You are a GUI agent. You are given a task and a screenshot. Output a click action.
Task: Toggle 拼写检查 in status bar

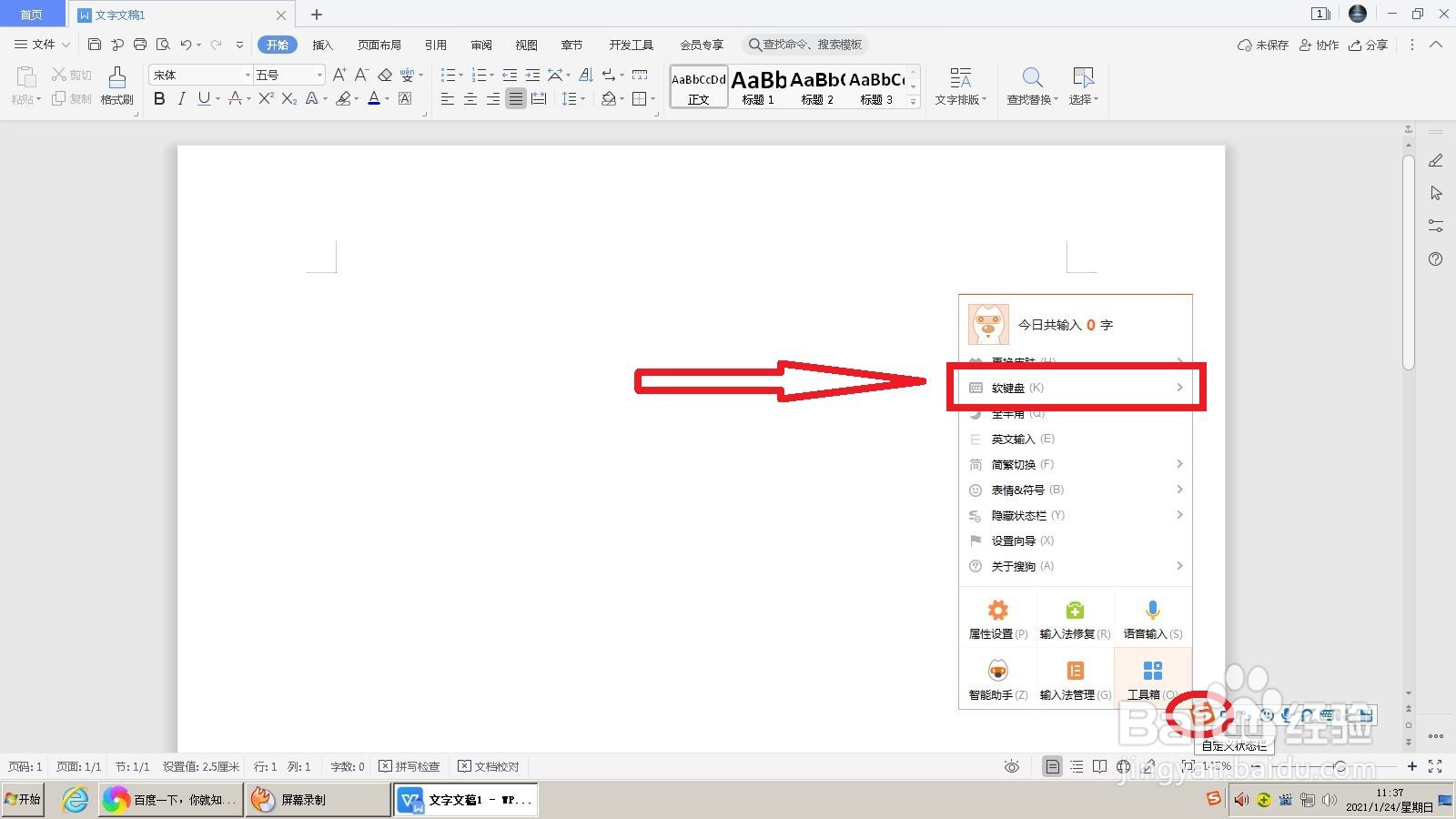409,766
